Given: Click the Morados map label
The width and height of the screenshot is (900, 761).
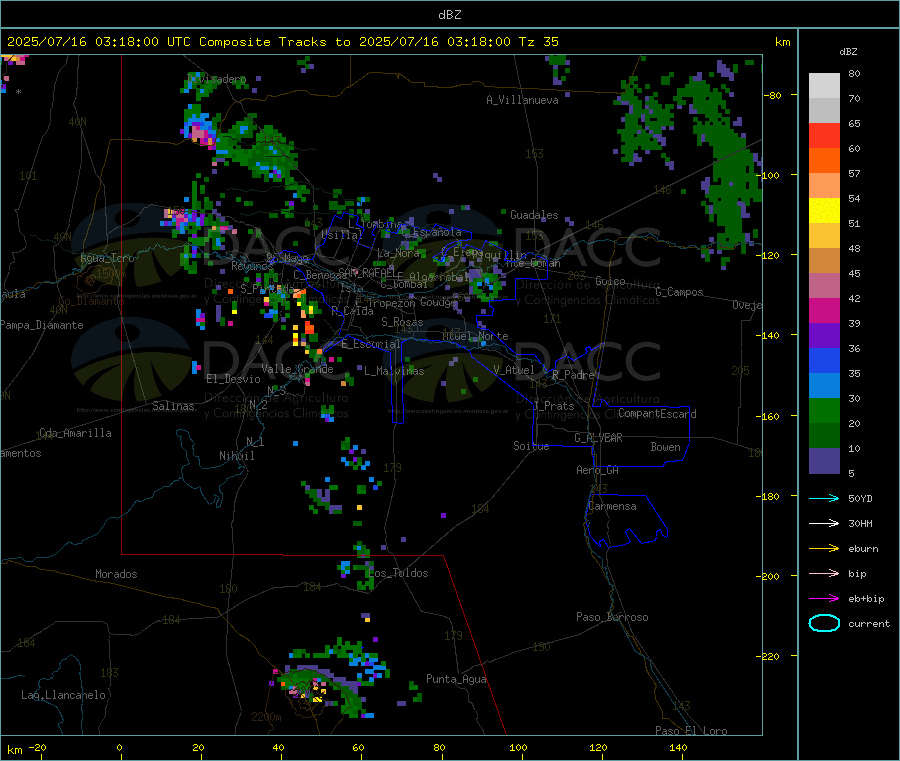Looking at the screenshot, I should 116,574.
